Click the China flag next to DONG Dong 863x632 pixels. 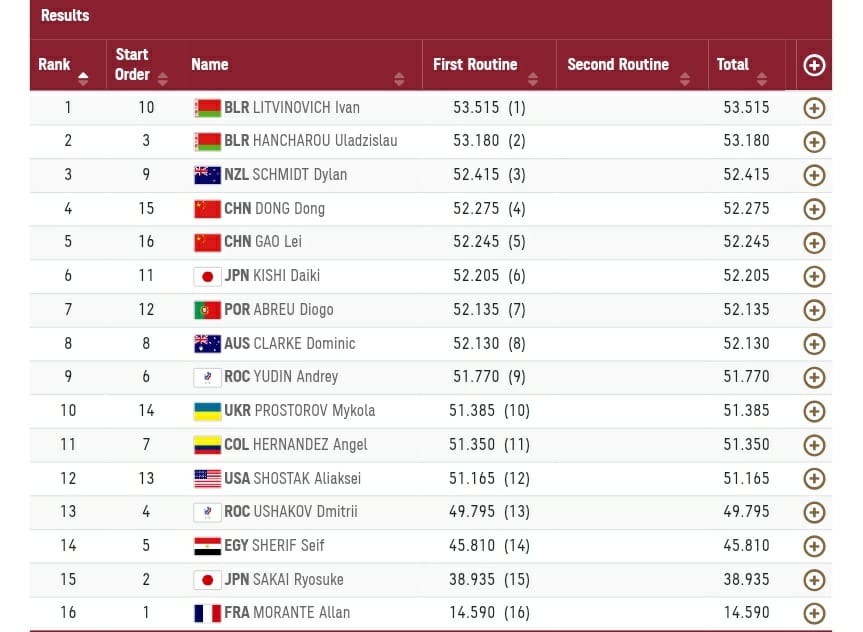[207, 209]
